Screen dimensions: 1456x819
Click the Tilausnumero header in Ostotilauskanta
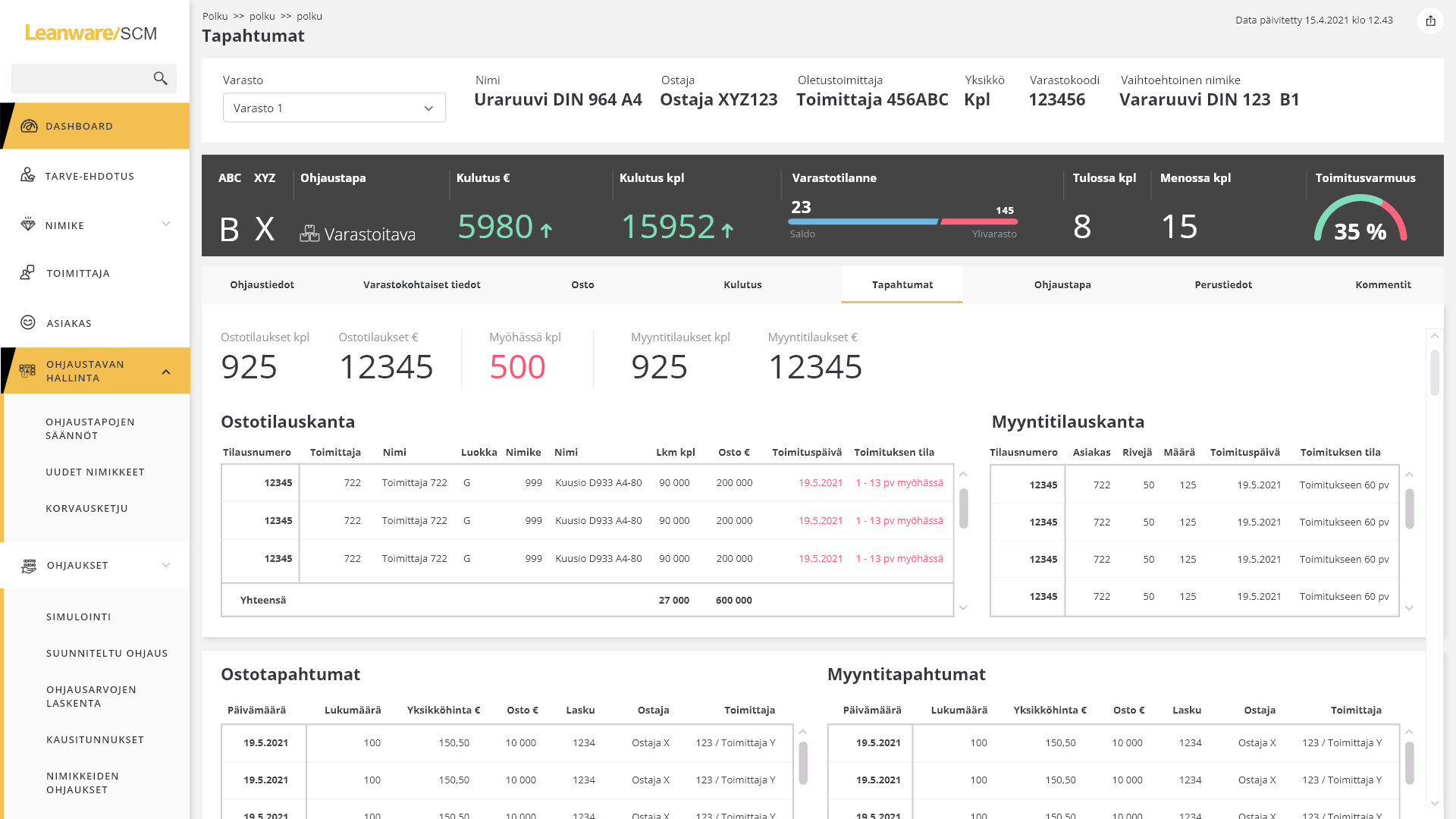[257, 452]
